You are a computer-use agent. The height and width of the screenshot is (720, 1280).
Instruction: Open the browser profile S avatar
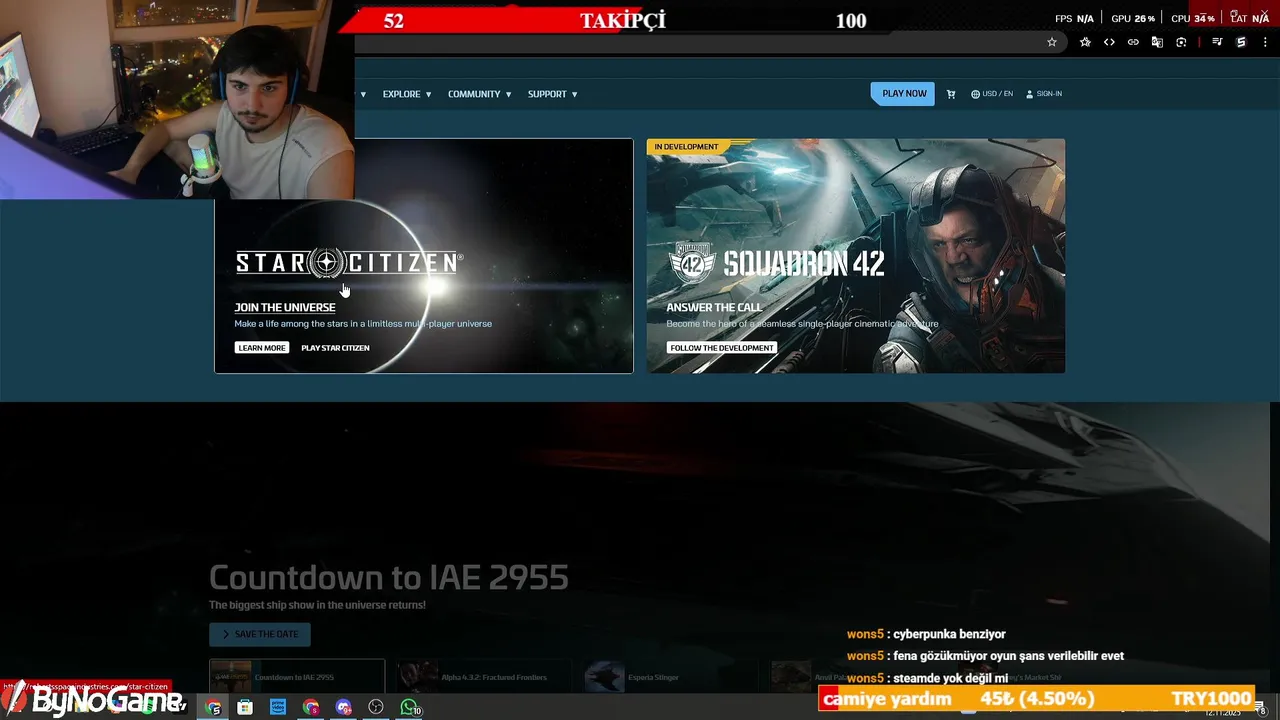click(x=1241, y=42)
